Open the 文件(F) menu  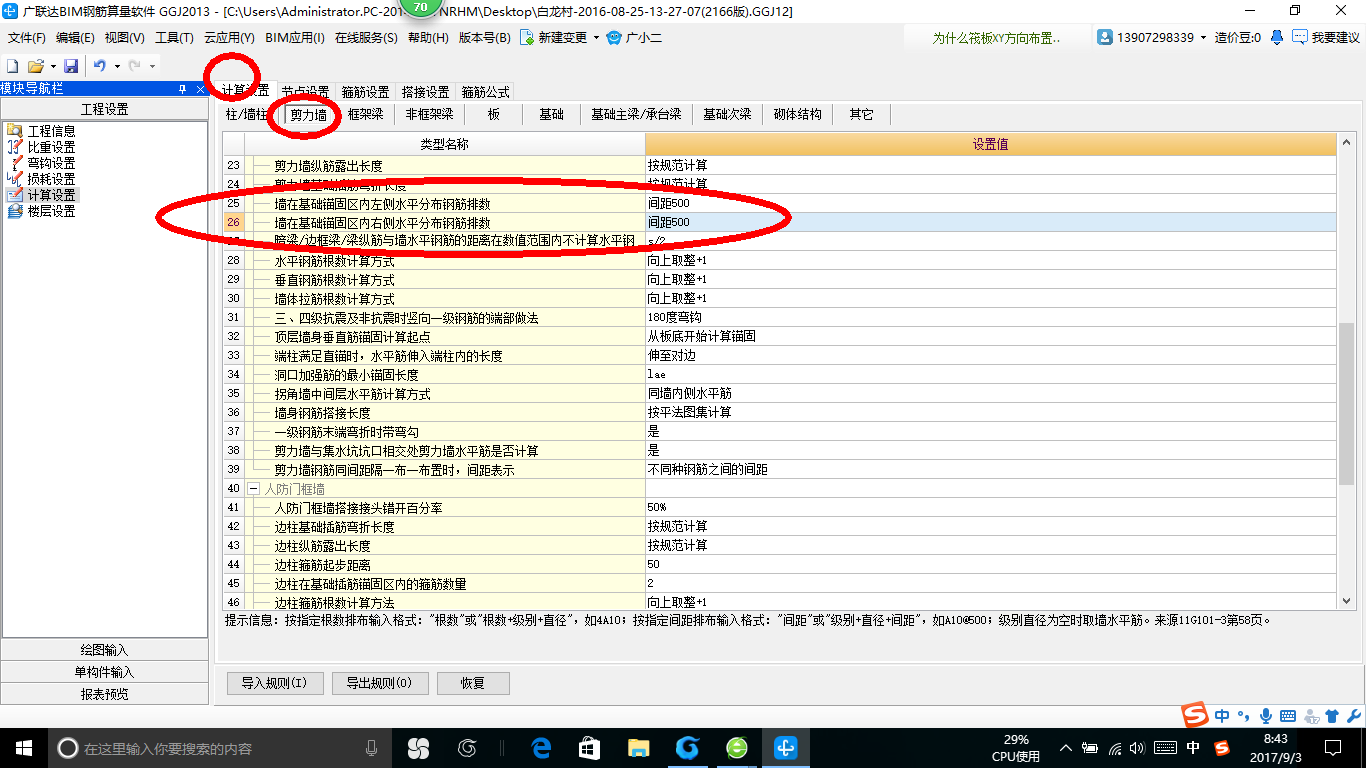[27, 37]
